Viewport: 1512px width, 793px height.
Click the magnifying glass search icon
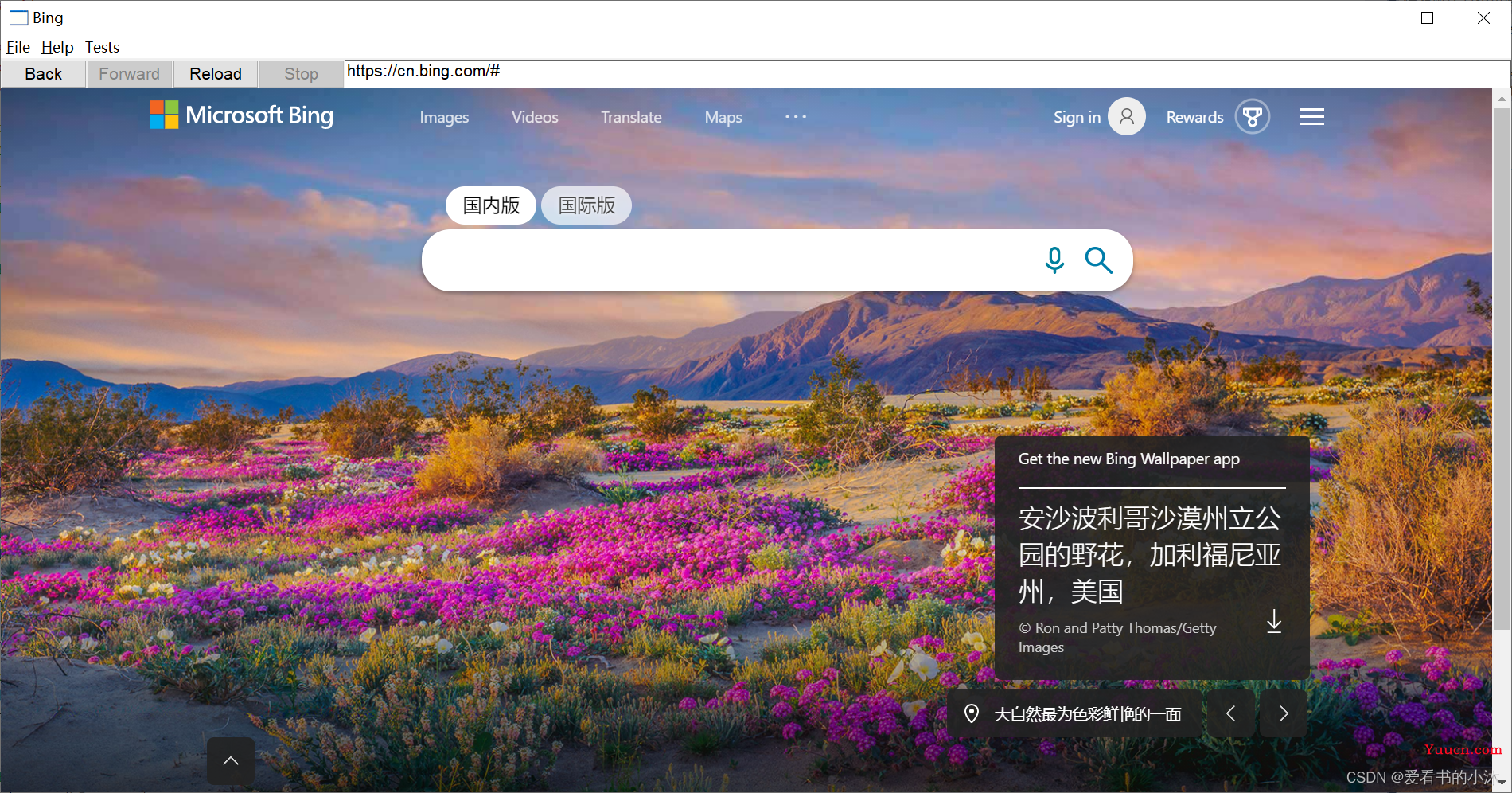[x=1098, y=260]
